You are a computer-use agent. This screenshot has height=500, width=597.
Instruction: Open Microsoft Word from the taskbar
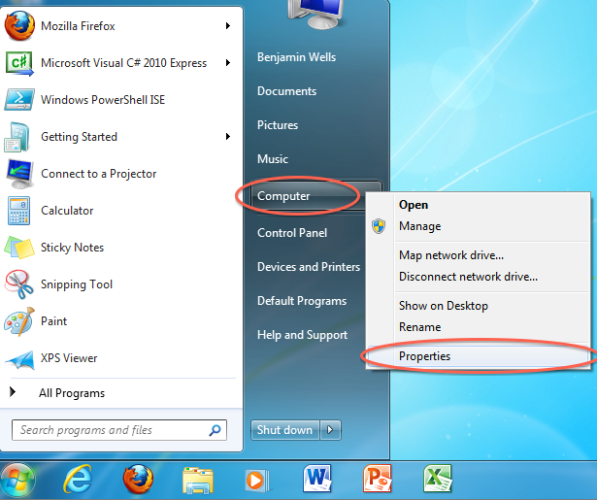click(x=317, y=478)
